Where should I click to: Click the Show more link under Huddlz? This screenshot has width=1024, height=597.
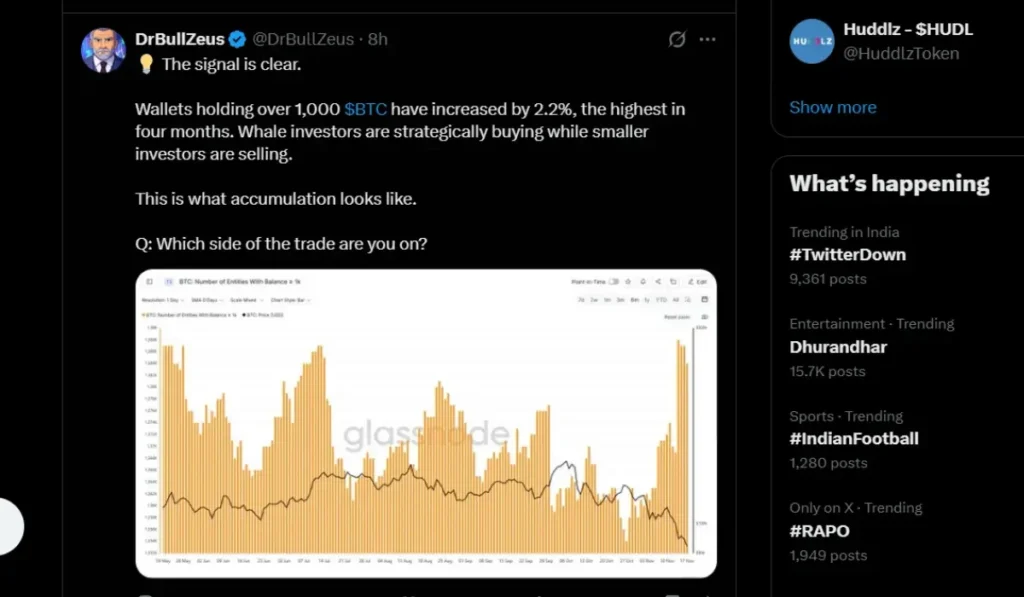(x=833, y=107)
